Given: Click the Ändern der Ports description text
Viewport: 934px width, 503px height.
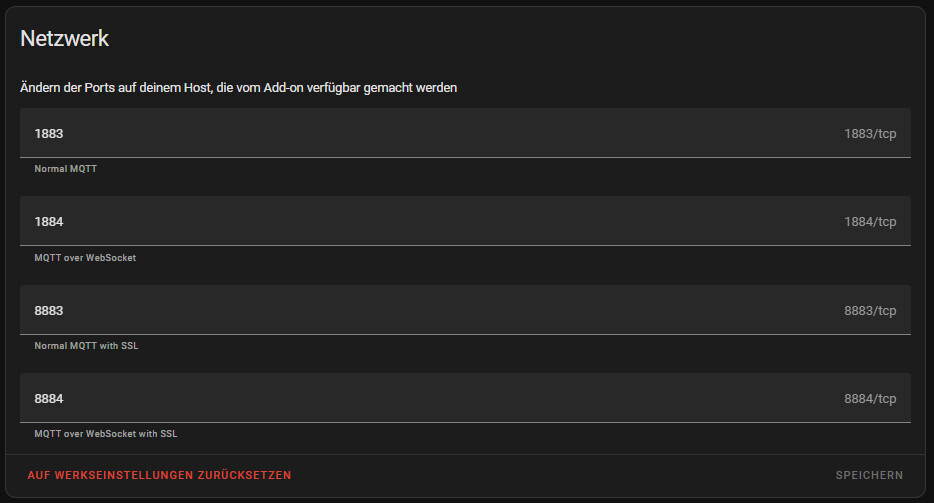Looking at the screenshot, I should tap(238, 88).
